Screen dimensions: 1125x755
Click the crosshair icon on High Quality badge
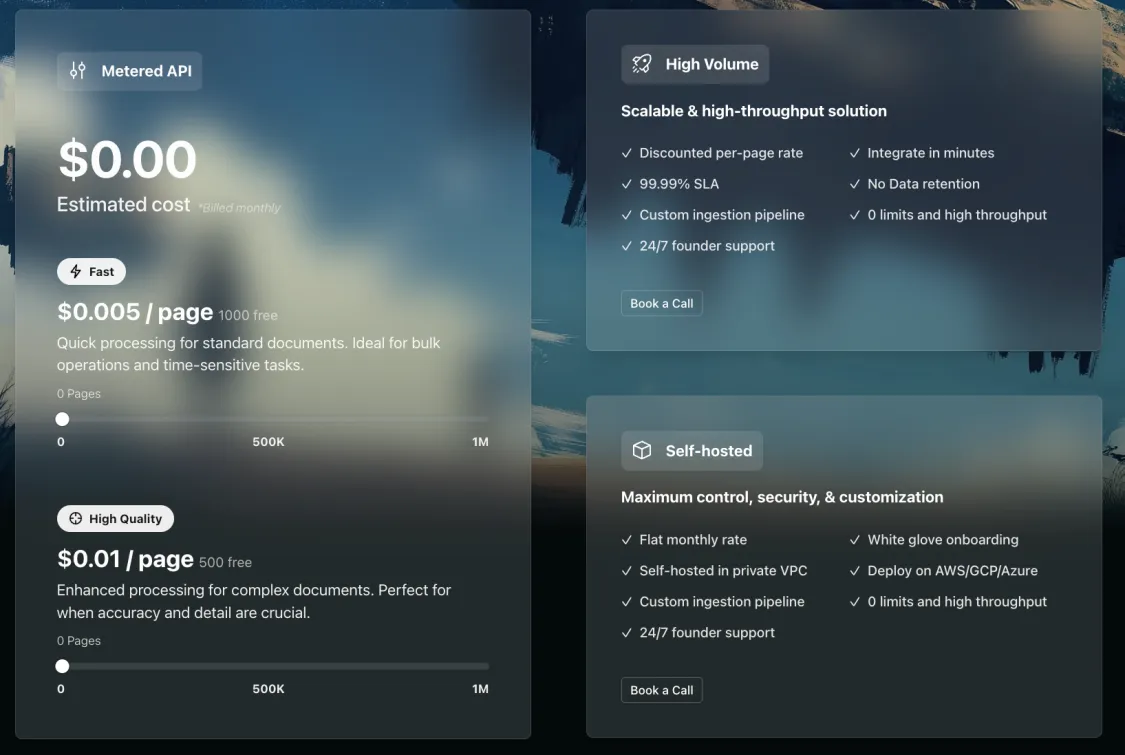76,519
